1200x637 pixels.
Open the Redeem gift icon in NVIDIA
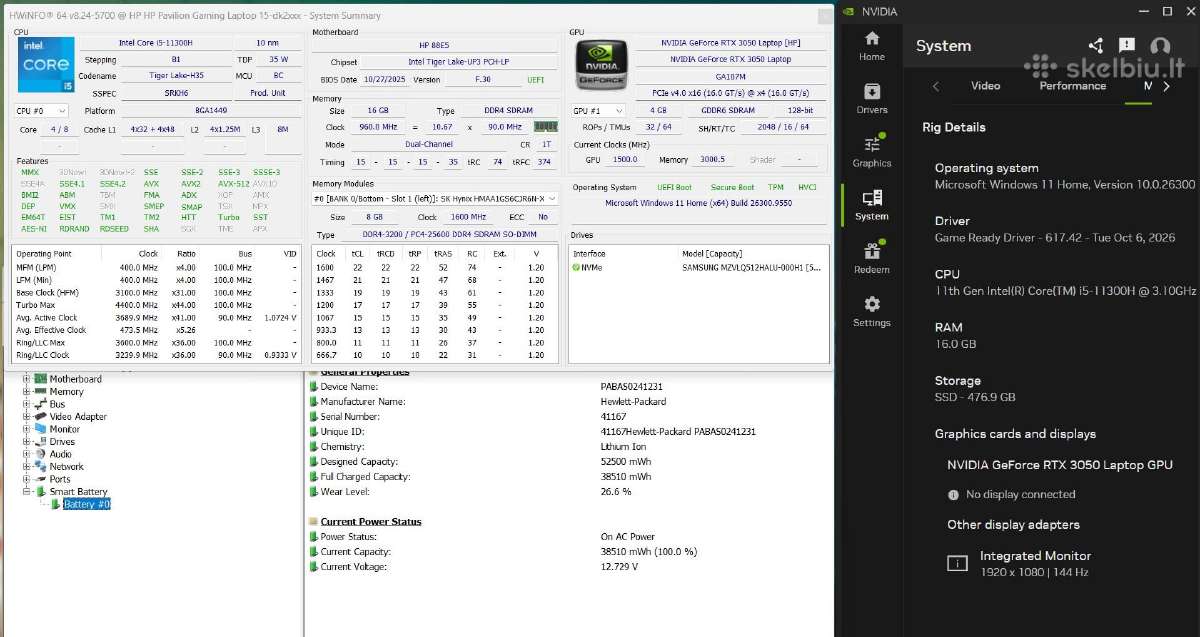point(871,257)
